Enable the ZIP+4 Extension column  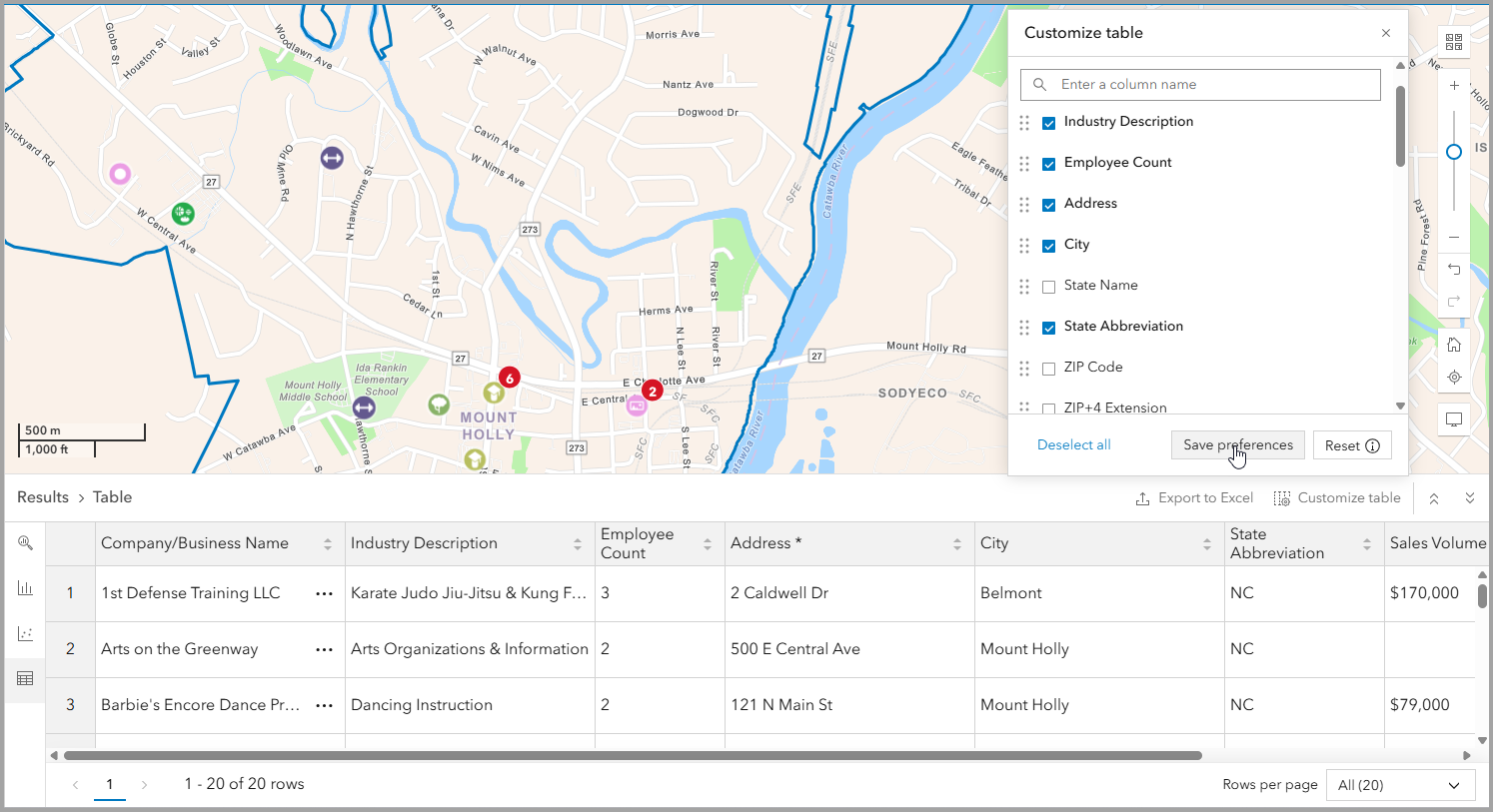[x=1048, y=408]
